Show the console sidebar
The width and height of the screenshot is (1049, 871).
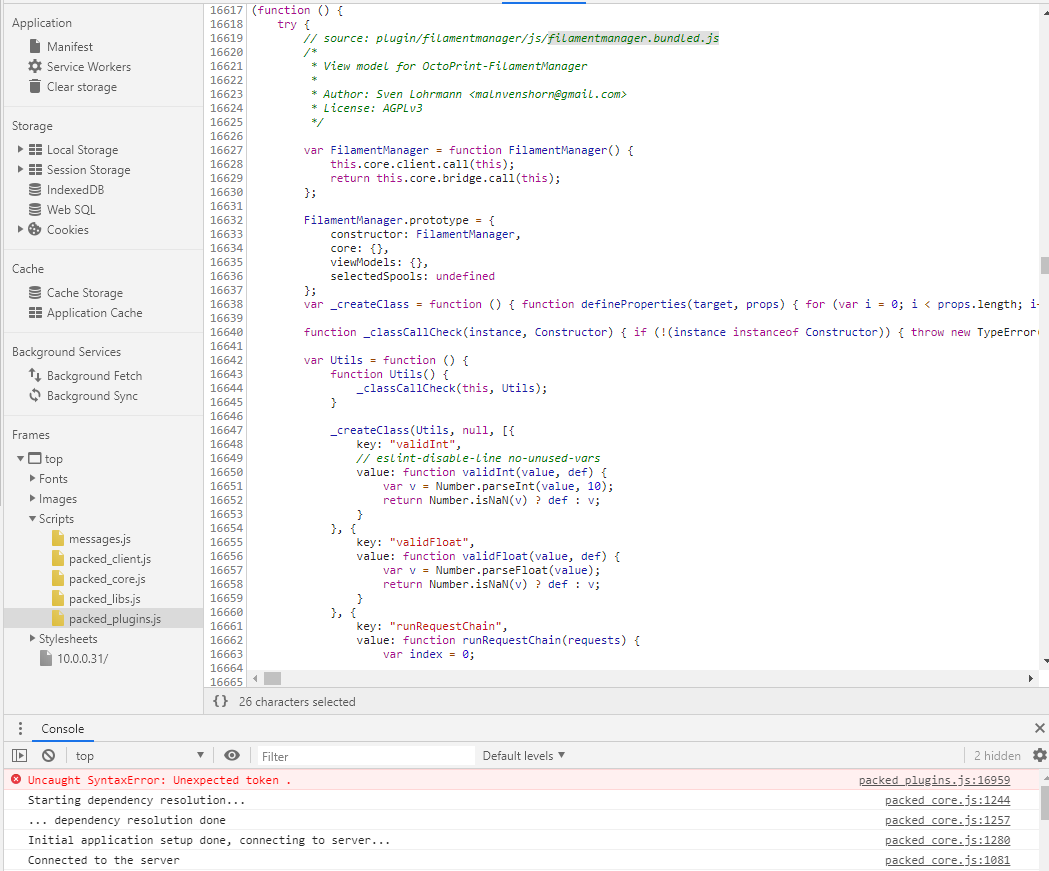click(x=19, y=755)
